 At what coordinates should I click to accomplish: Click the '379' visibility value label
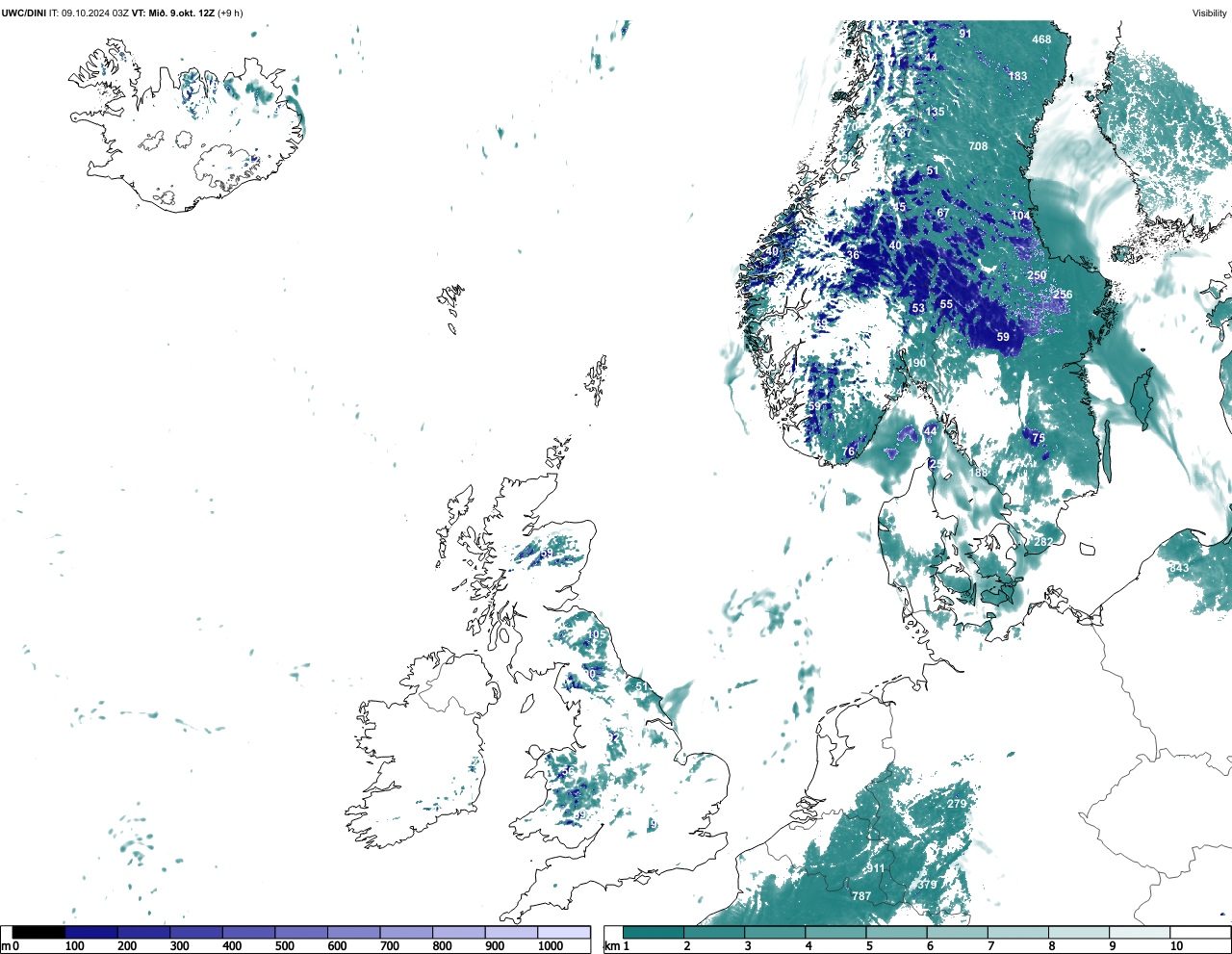pos(927,885)
